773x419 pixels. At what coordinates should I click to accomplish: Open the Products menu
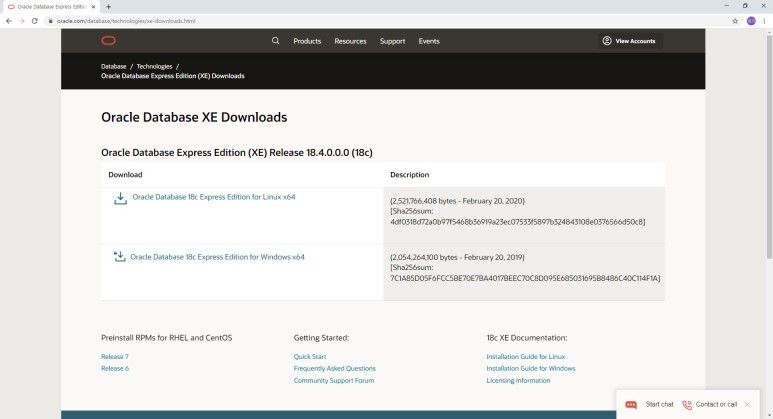click(307, 41)
